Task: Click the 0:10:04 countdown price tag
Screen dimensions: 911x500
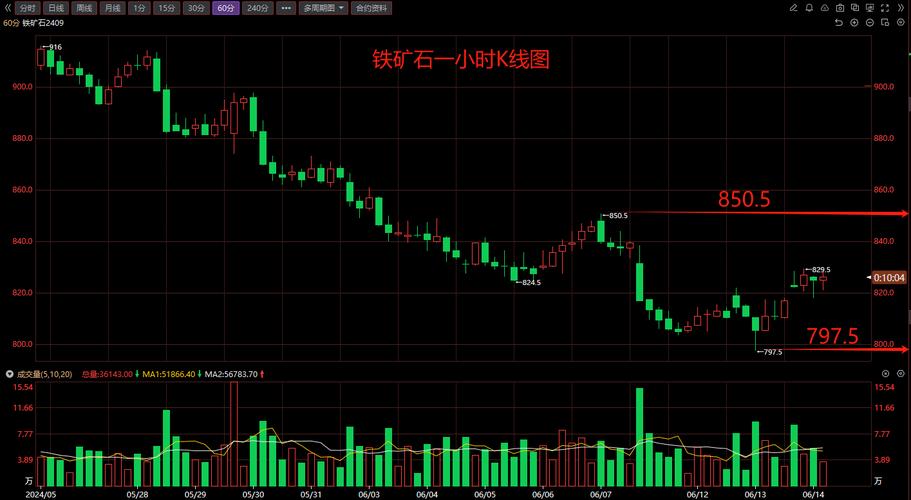Action: click(x=889, y=278)
